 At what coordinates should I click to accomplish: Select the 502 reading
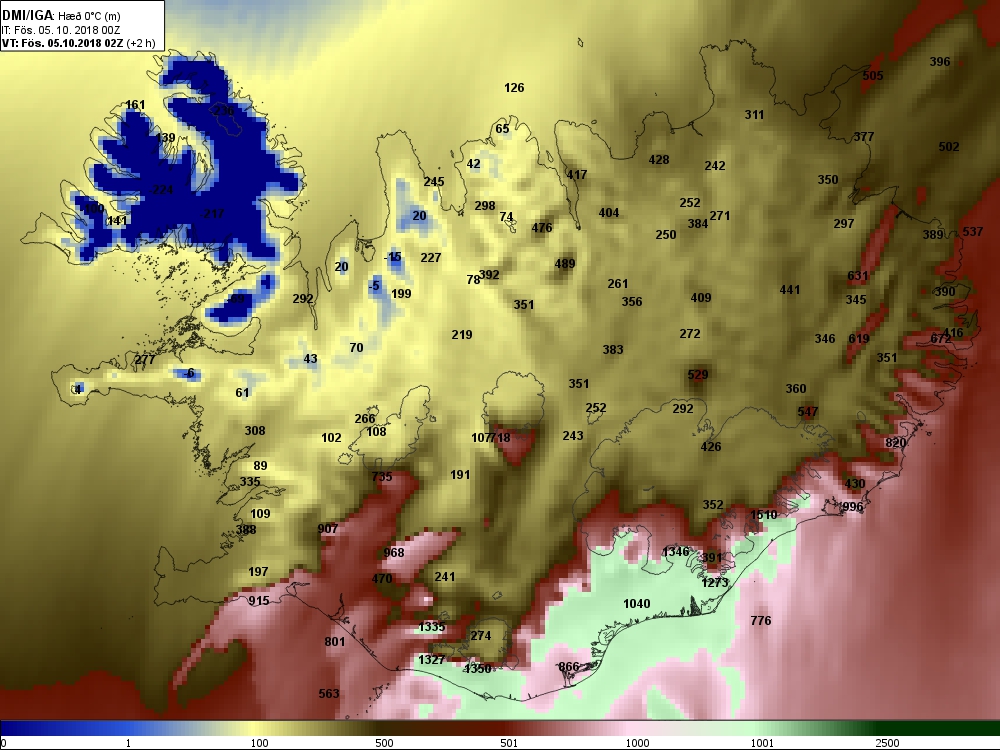click(948, 147)
